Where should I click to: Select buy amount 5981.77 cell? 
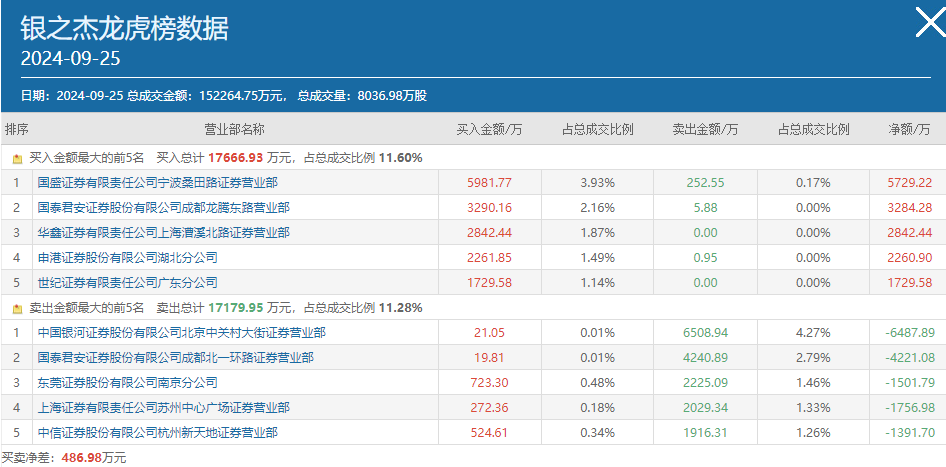tap(489, 182)
